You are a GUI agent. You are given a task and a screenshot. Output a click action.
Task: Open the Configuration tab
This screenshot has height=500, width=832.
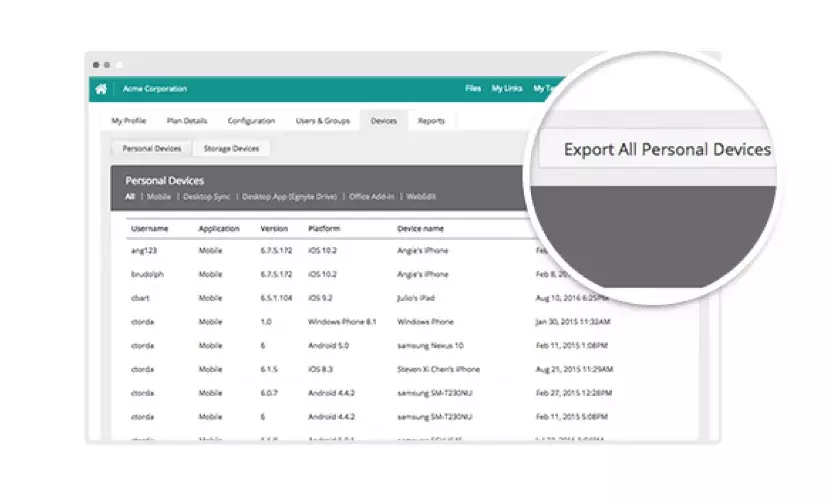pos(251,120)
